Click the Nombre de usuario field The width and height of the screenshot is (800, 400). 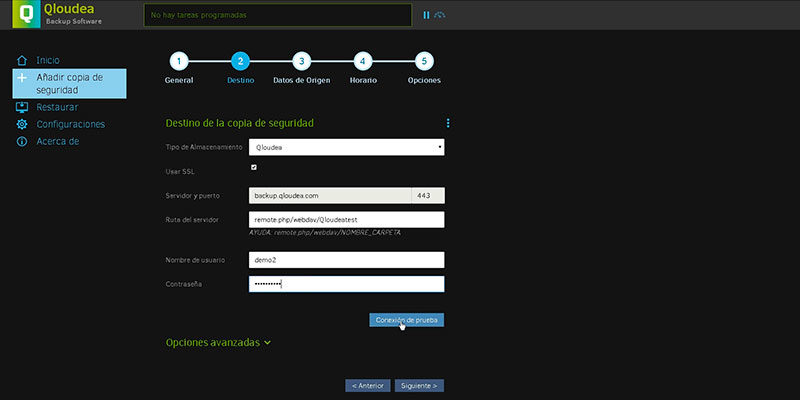point(346,260)
